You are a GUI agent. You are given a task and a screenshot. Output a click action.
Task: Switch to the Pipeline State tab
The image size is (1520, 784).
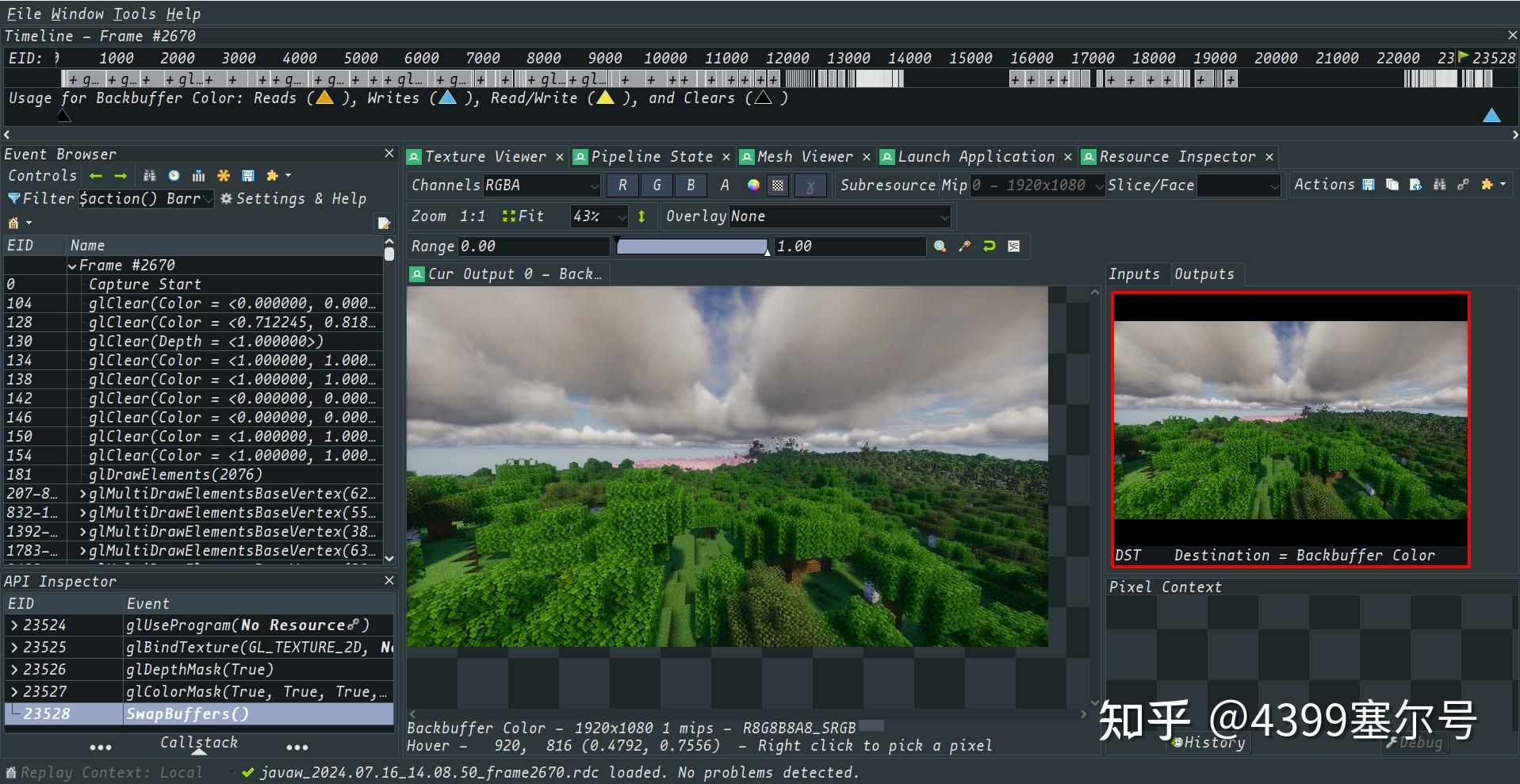coord(650,156)
